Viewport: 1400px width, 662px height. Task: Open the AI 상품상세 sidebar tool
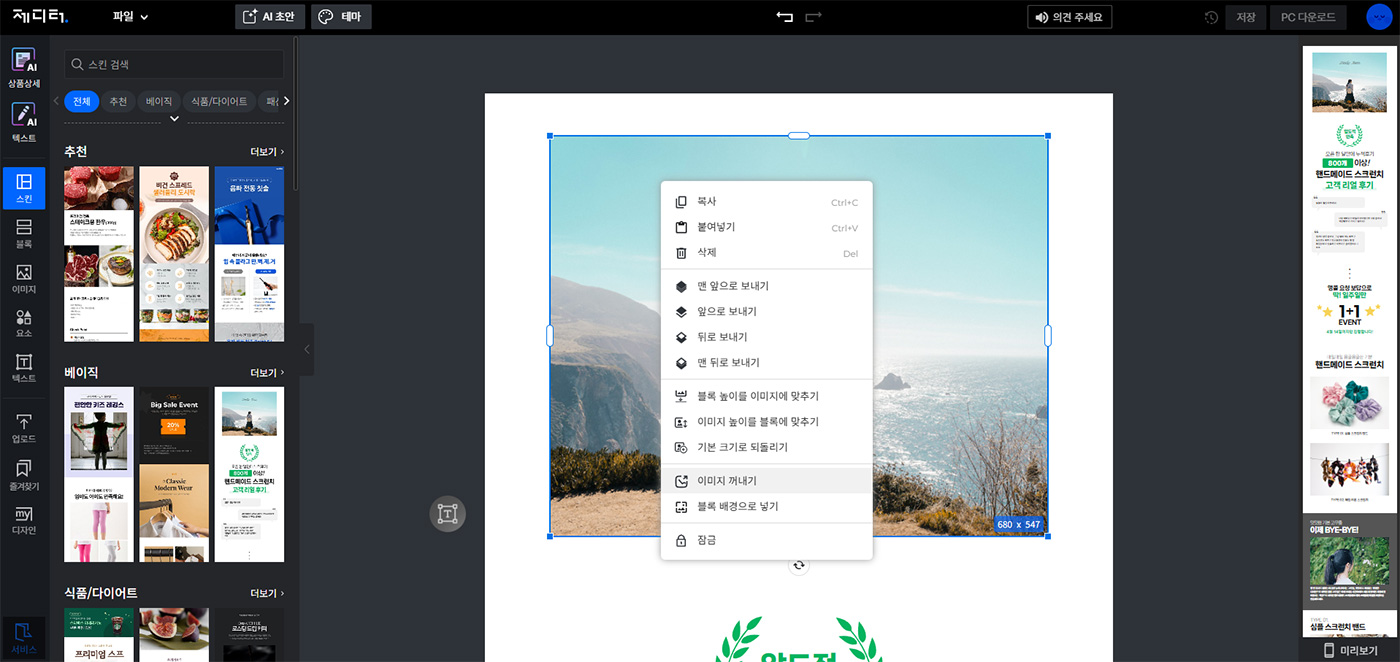coord(24,67)
